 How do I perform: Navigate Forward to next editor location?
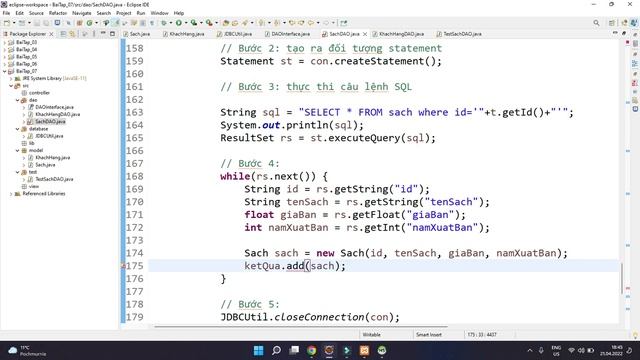(326, 23)
